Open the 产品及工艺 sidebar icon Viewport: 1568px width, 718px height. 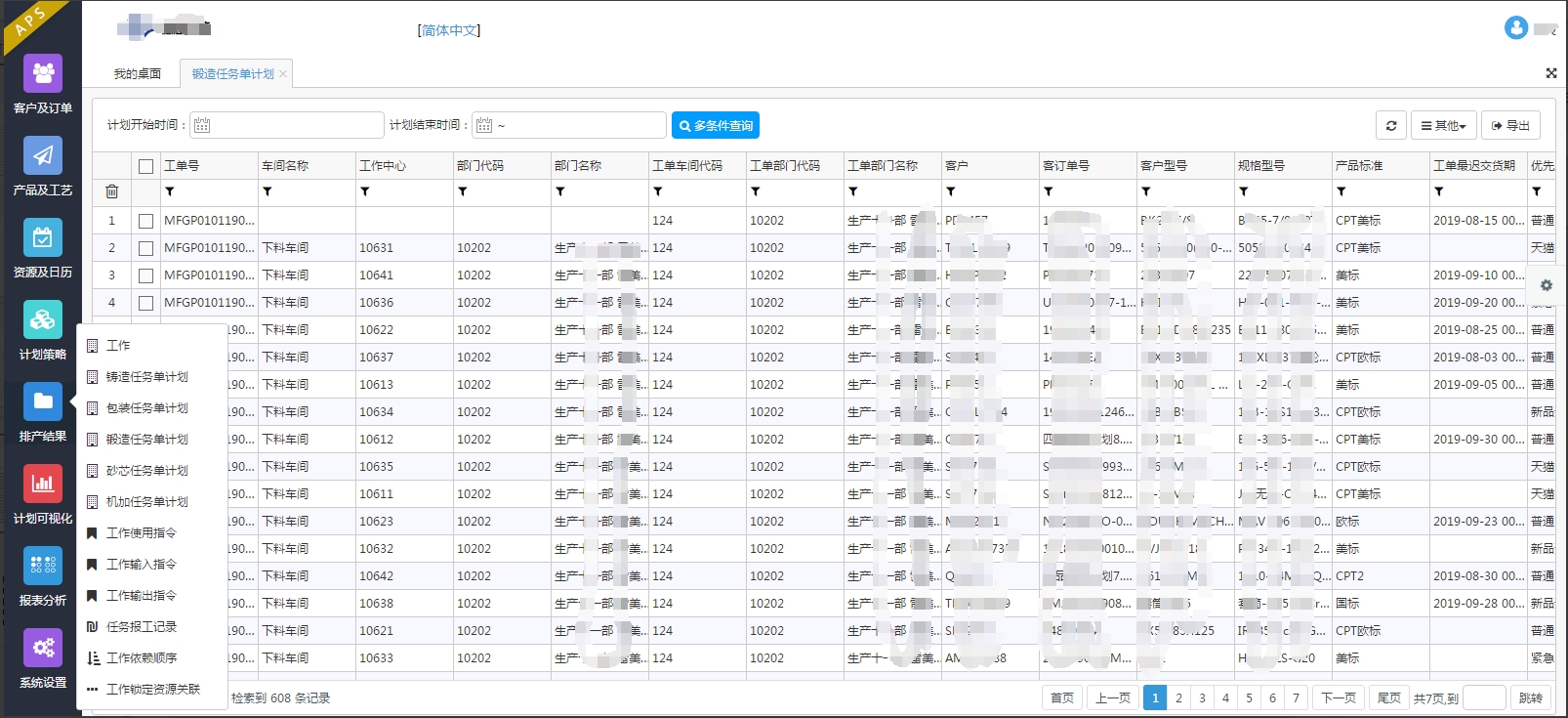(43, 156)
